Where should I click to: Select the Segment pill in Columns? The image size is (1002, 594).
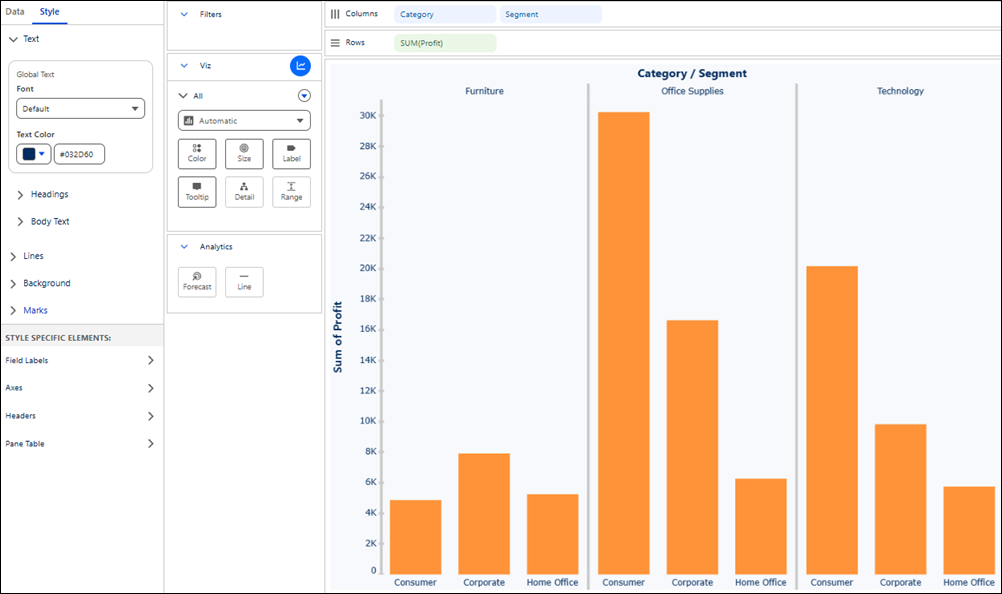[551, 14]
